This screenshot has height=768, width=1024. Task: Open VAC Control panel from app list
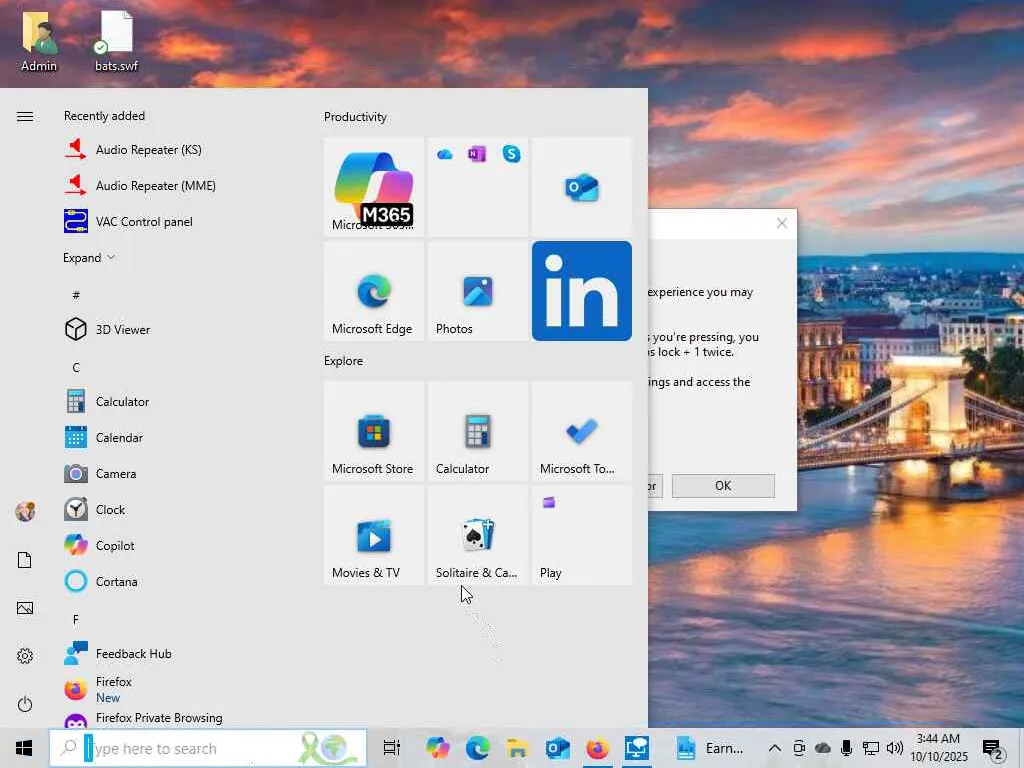(x=144, y=222)
